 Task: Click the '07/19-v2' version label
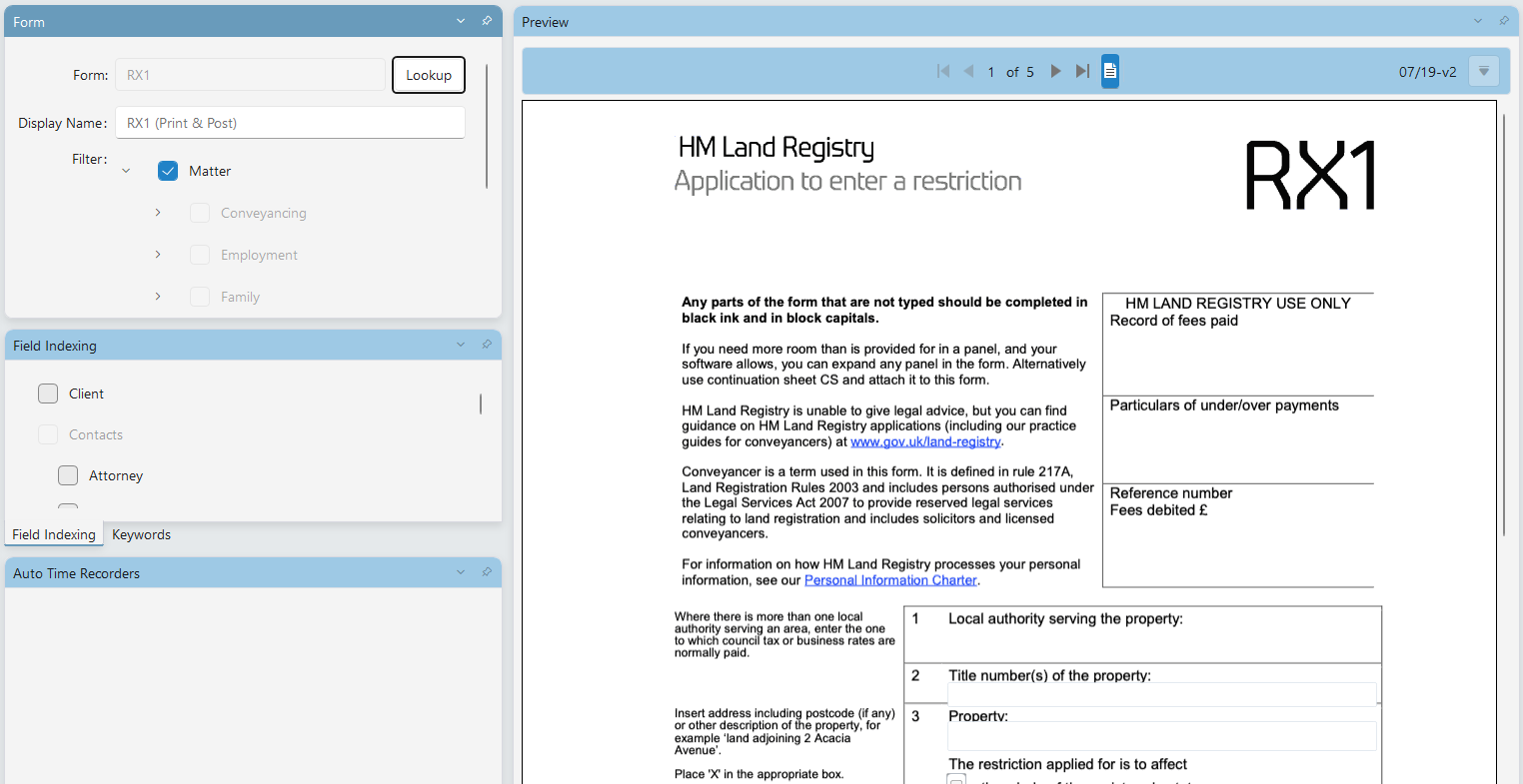[1428, 72]
